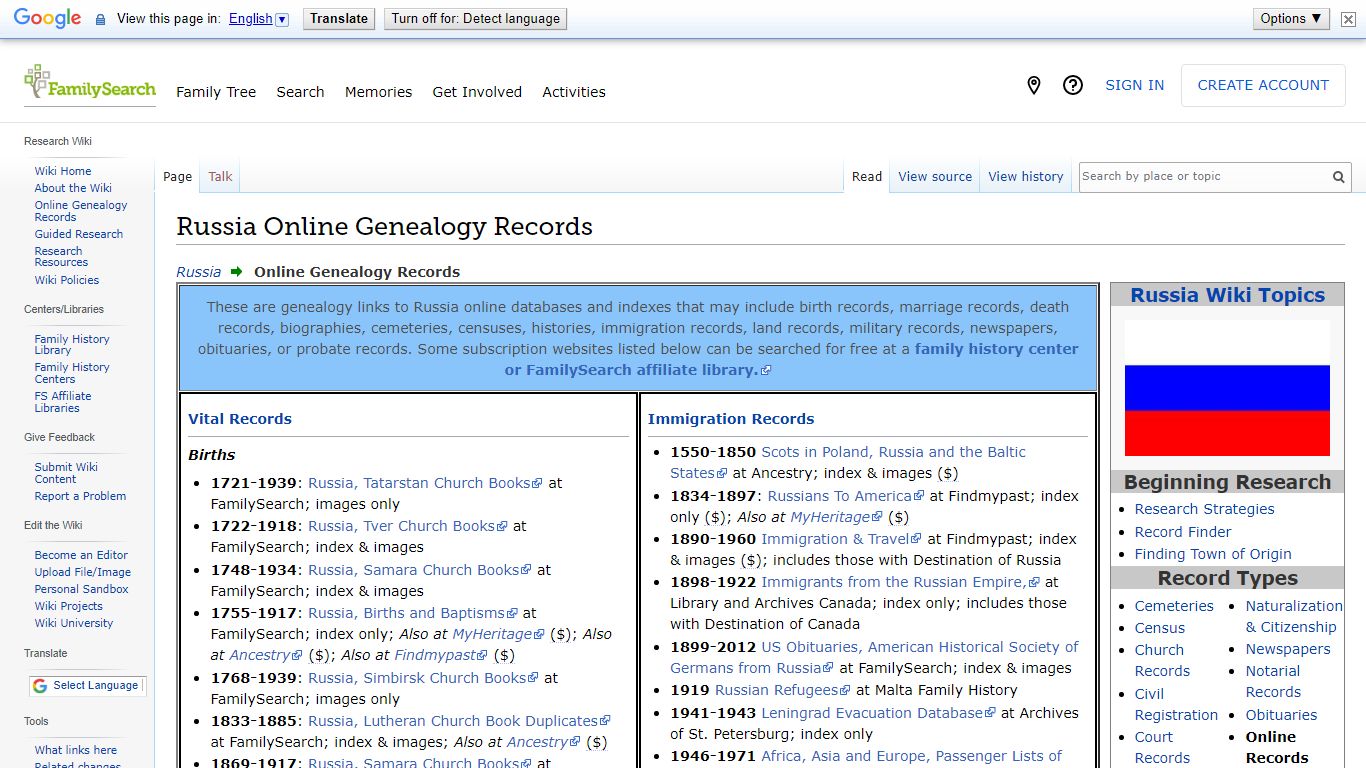Image resolution: width=1366 pixels, height=768 pixels.
Task: Click the Google logo in translate bar
Action: point(47,18)
